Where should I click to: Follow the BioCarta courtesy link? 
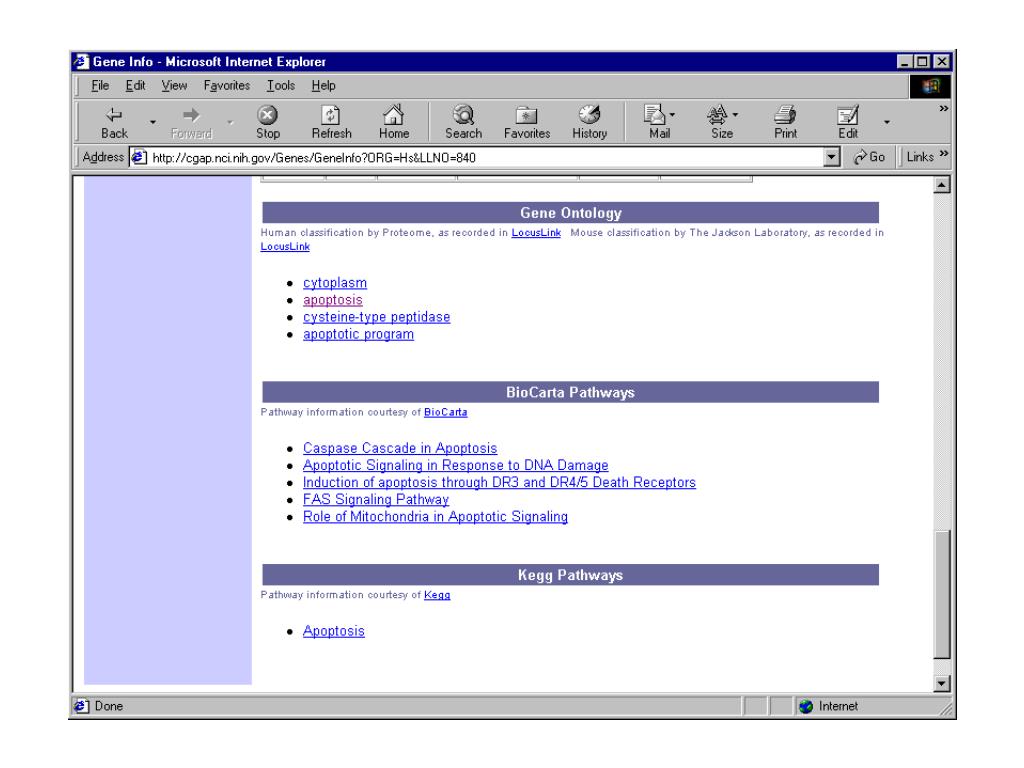[445, 412]
